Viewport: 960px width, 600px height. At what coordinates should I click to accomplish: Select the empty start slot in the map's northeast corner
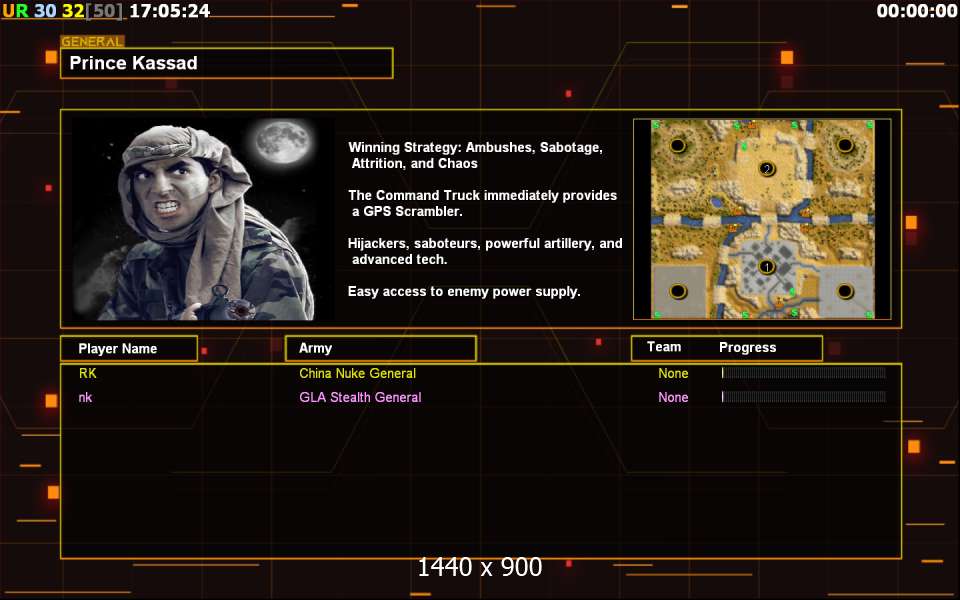pyautogui.click(x=845, y=146)
